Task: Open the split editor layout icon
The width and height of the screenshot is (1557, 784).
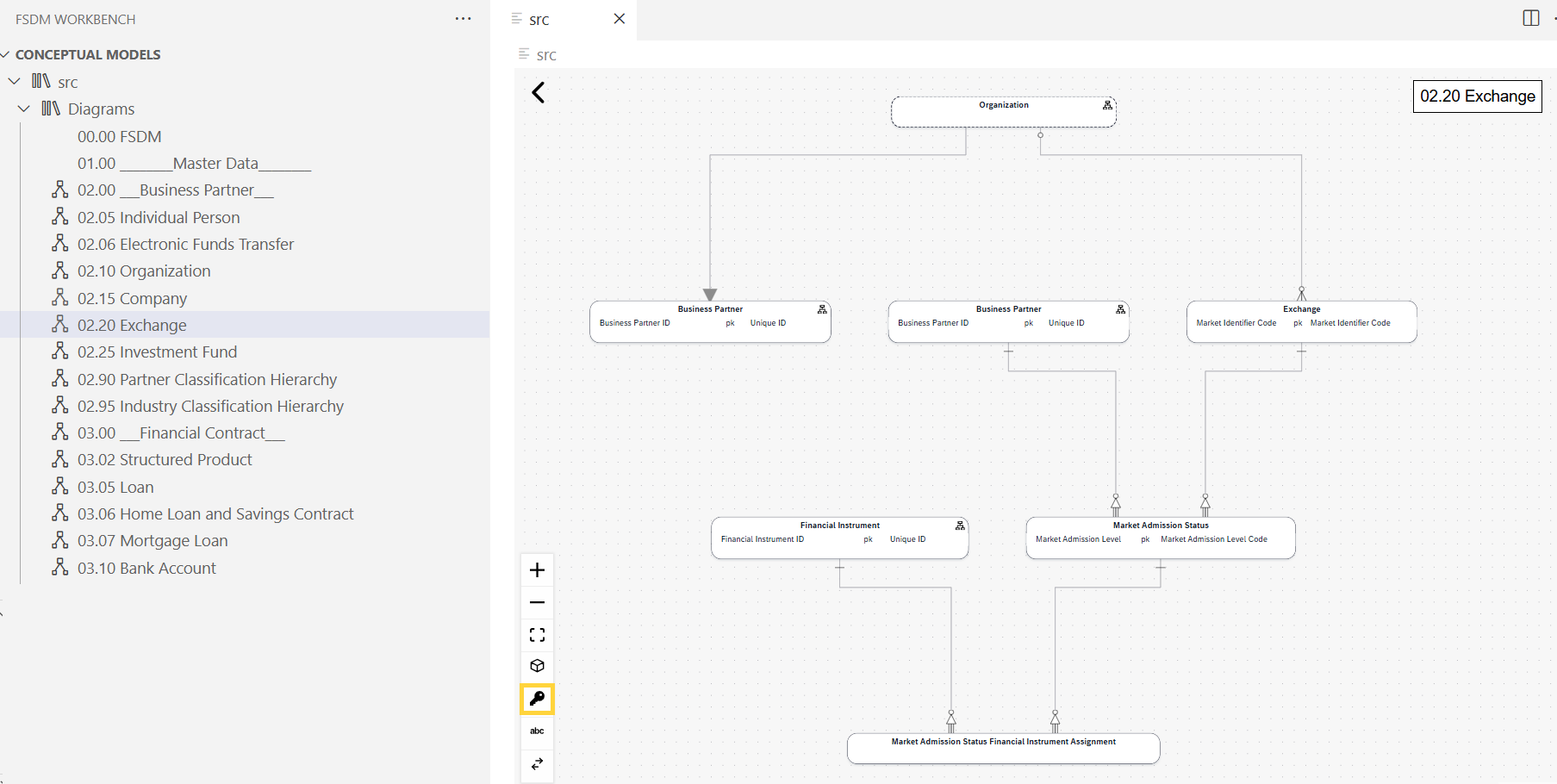Action: coord(1530,18)
